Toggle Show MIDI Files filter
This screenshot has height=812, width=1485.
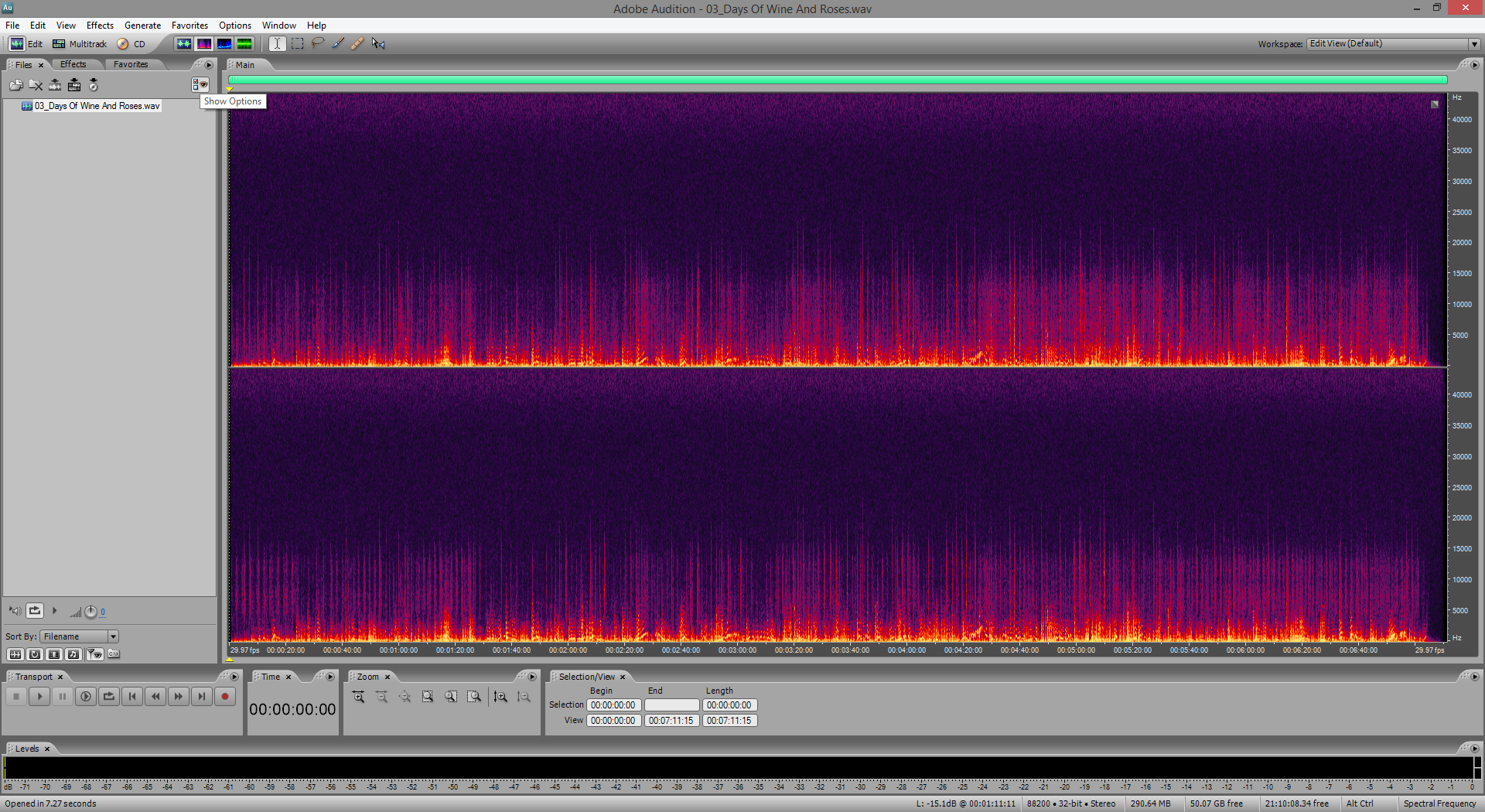73,654
